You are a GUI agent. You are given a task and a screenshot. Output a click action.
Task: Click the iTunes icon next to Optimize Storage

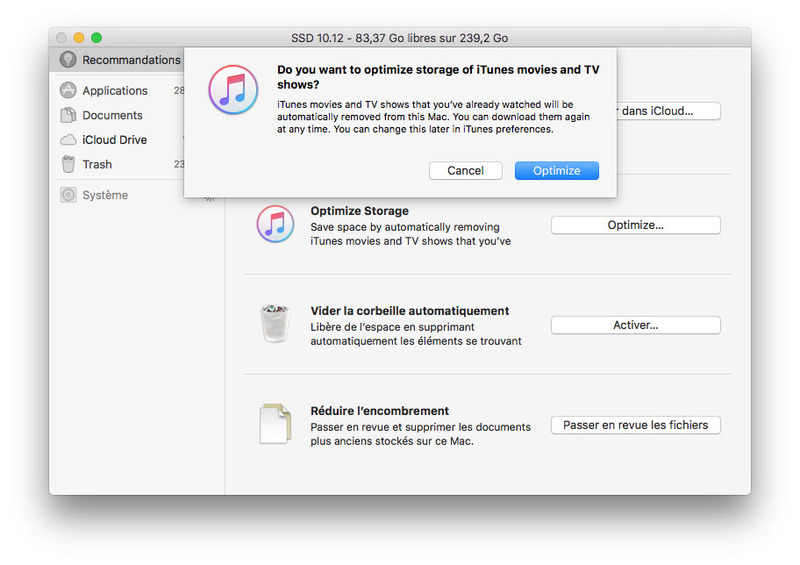pos(276,224)
